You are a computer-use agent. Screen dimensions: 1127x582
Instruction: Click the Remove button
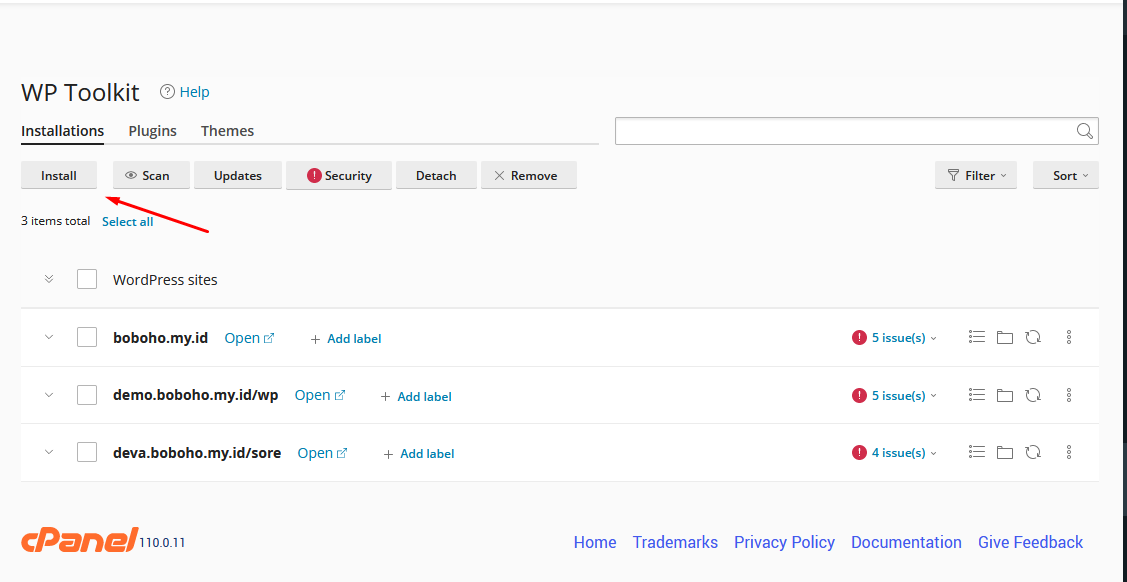(529, 175)
